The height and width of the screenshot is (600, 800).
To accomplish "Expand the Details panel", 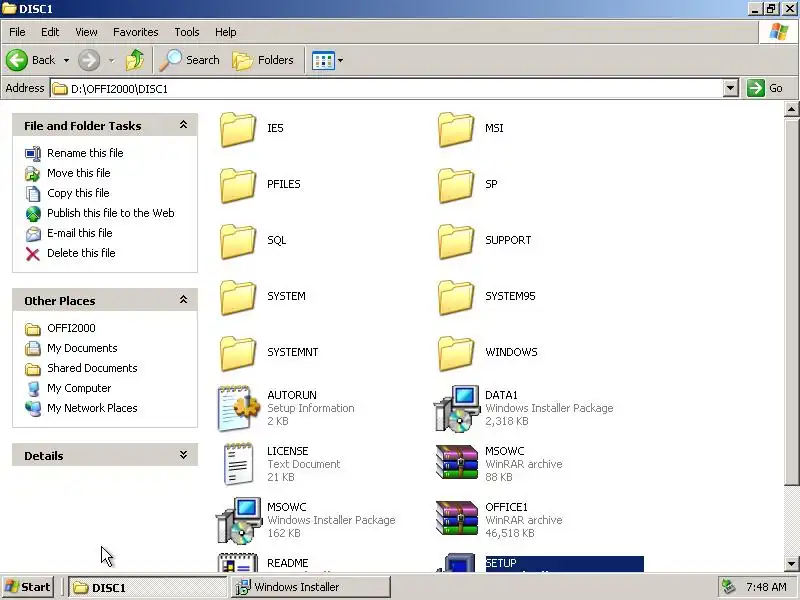I will coord(183,455).
